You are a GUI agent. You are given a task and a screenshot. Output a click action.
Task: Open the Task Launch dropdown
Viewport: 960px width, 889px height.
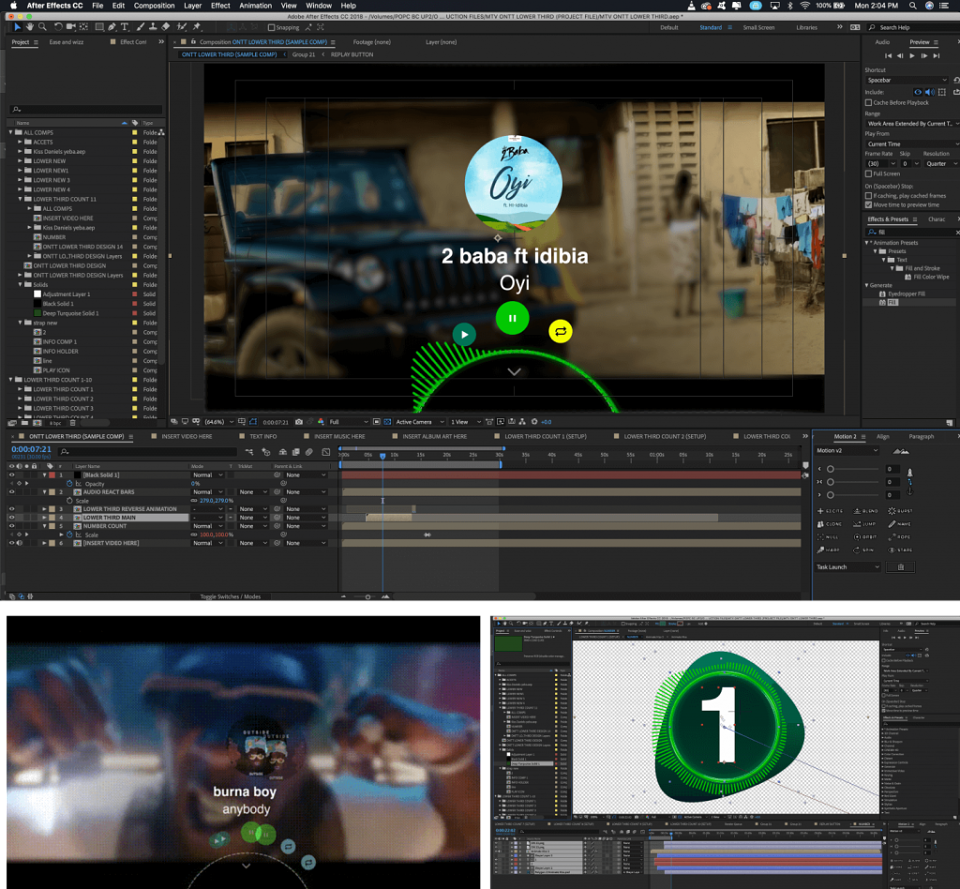848,568
